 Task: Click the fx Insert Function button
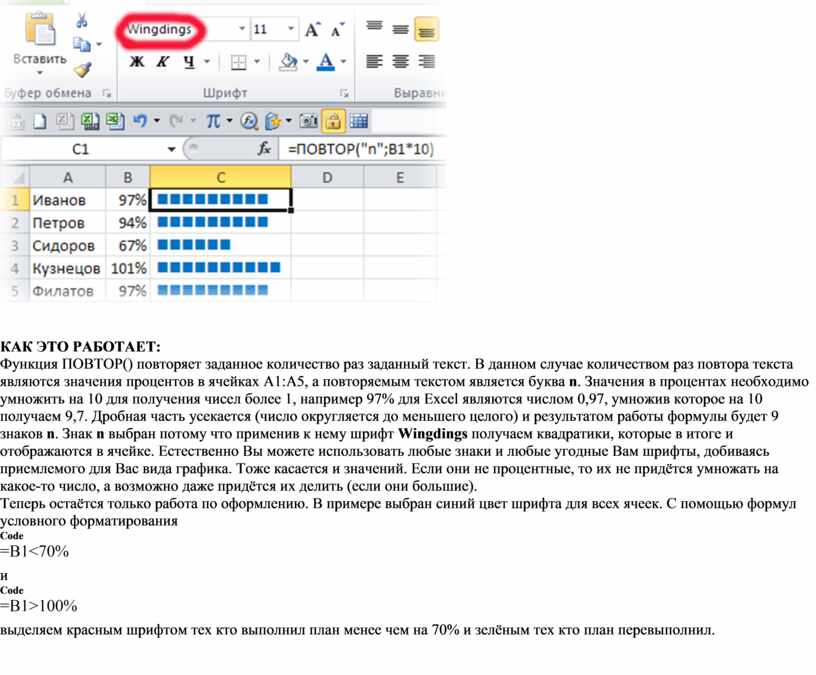(x=264, y=149)
